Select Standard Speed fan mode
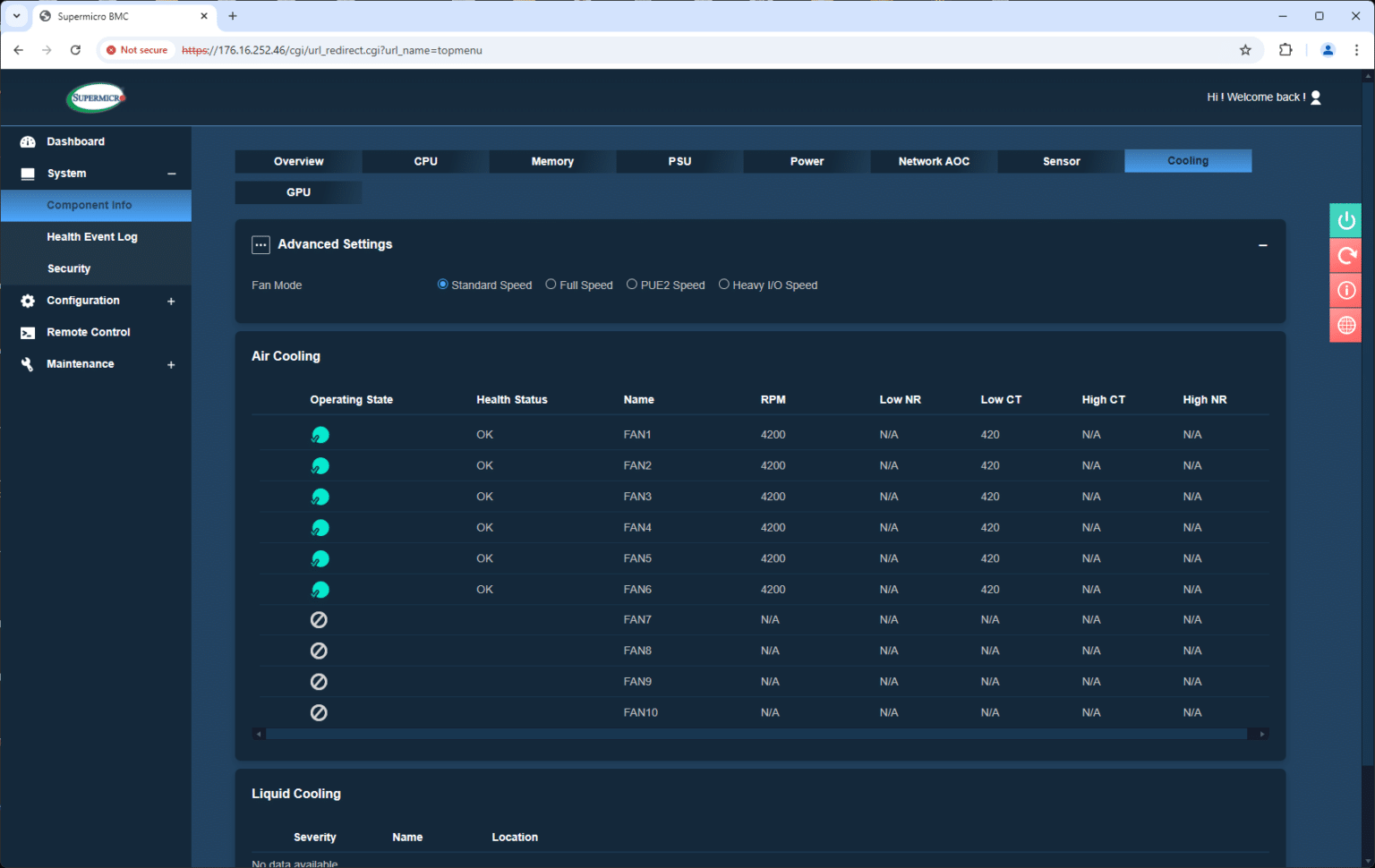The height and width of the screenshot is (868, 1375). 442,285
